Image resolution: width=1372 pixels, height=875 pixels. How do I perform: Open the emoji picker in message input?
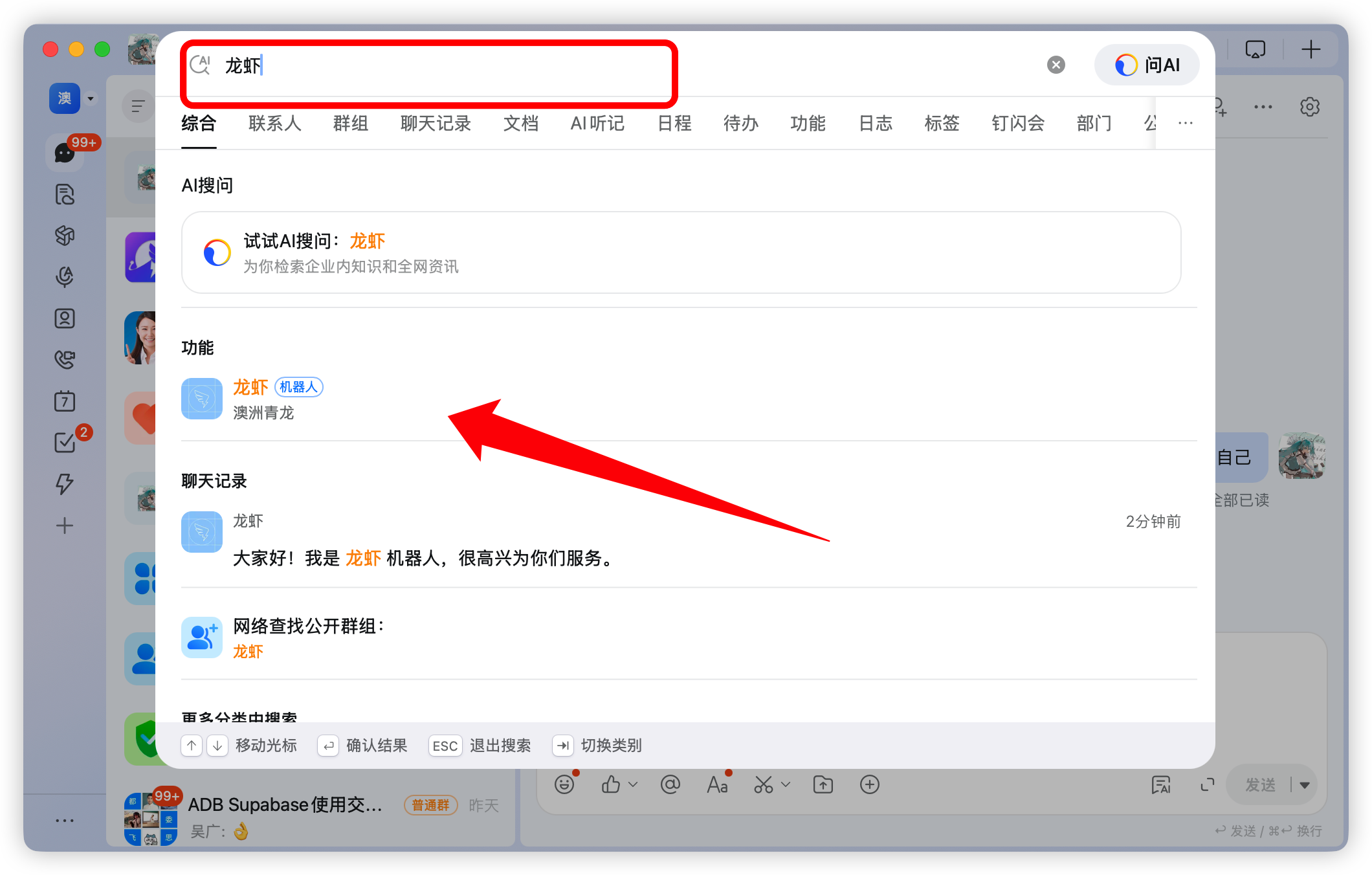[x=564, y=784]
